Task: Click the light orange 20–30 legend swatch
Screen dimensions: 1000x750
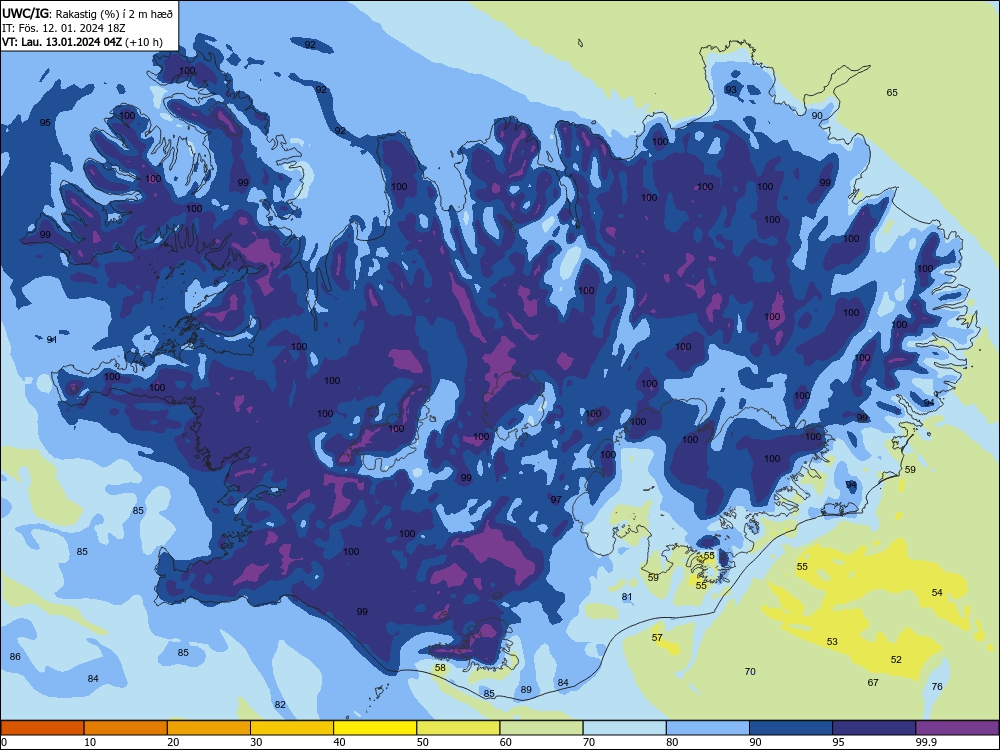Action: point(209,728)
